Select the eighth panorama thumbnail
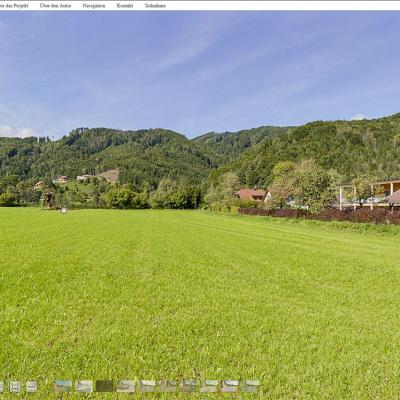This screenshot has height=400, width=400. click(x=209, y=386)
